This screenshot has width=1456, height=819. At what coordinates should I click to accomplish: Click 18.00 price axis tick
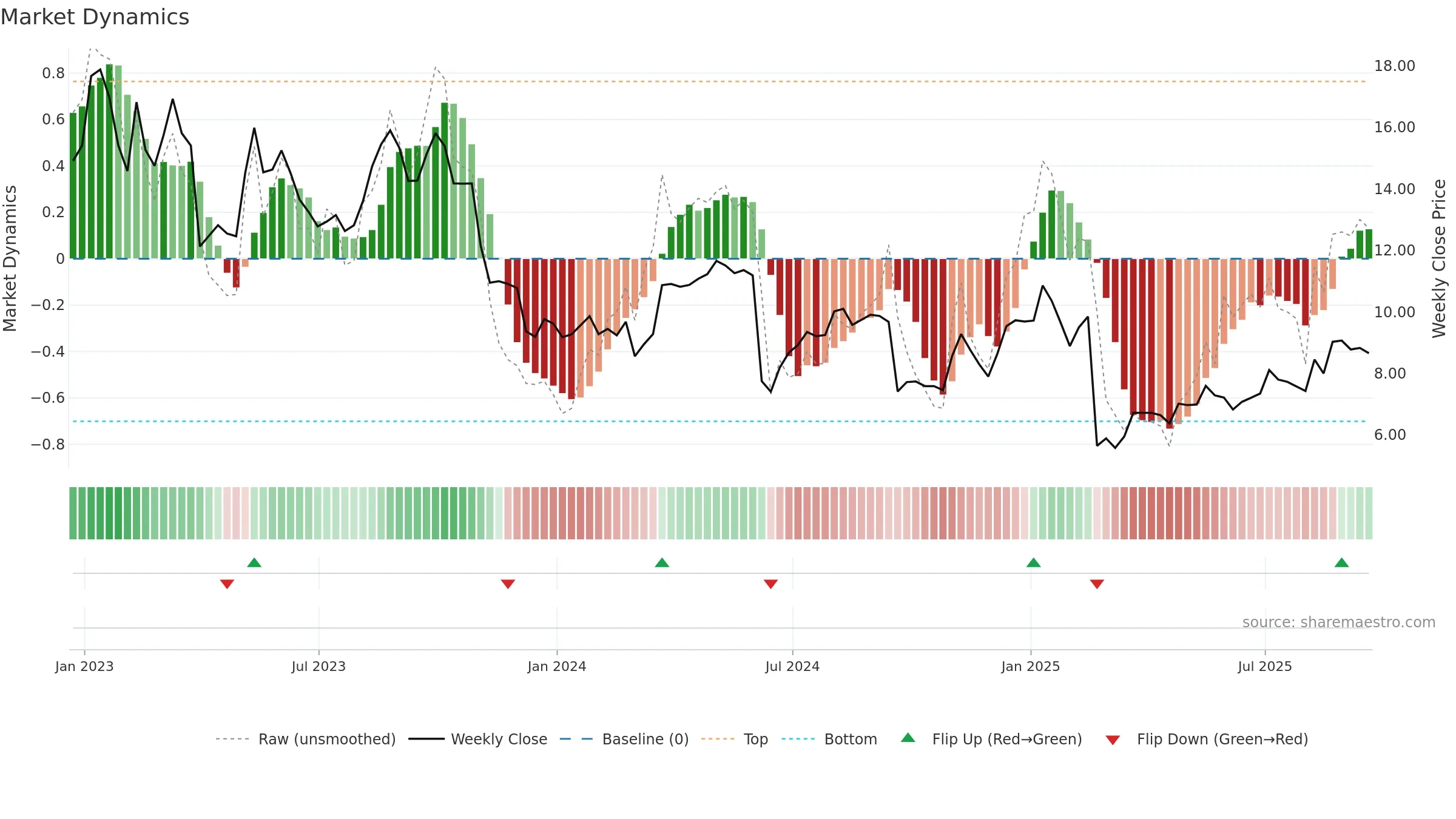pos(1395,66)
